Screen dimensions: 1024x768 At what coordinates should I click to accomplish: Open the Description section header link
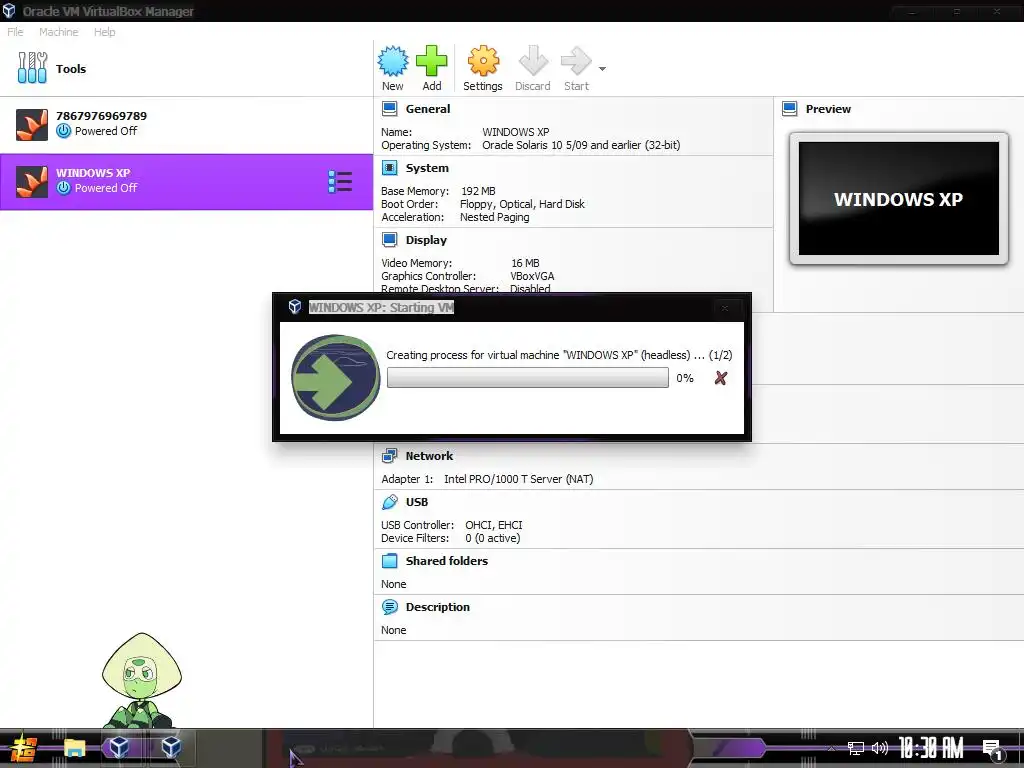pos(438,607)
